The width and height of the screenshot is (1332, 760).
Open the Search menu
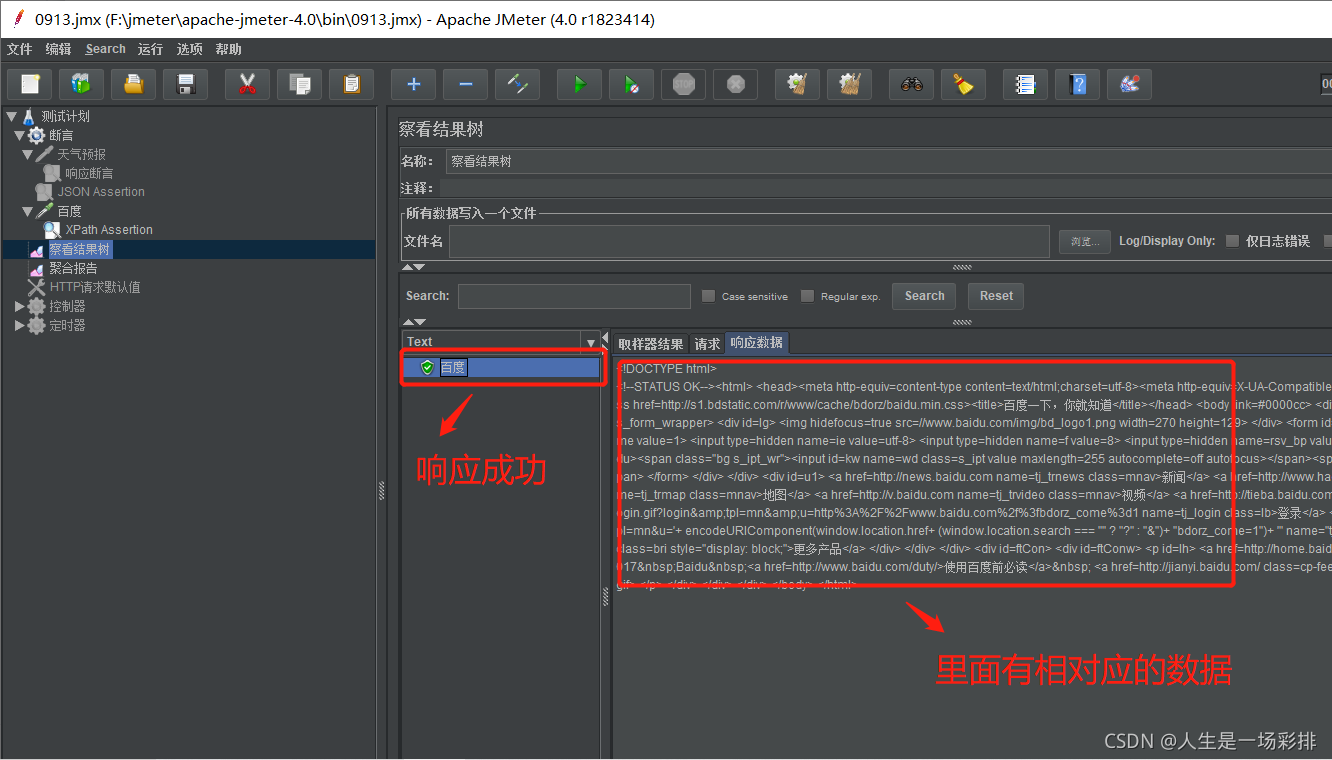coord(105,49)
